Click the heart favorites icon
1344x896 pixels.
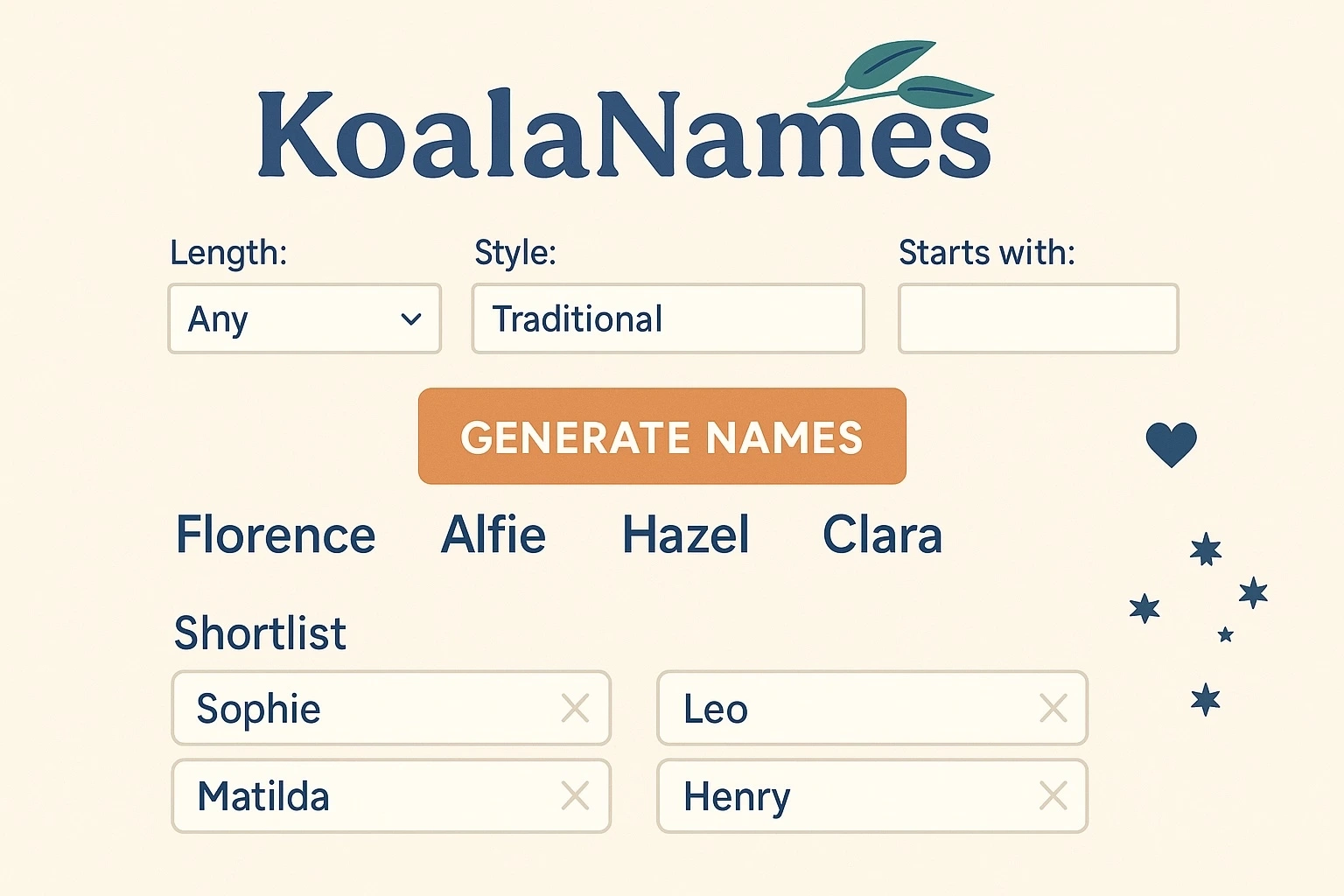[1172, 443]
